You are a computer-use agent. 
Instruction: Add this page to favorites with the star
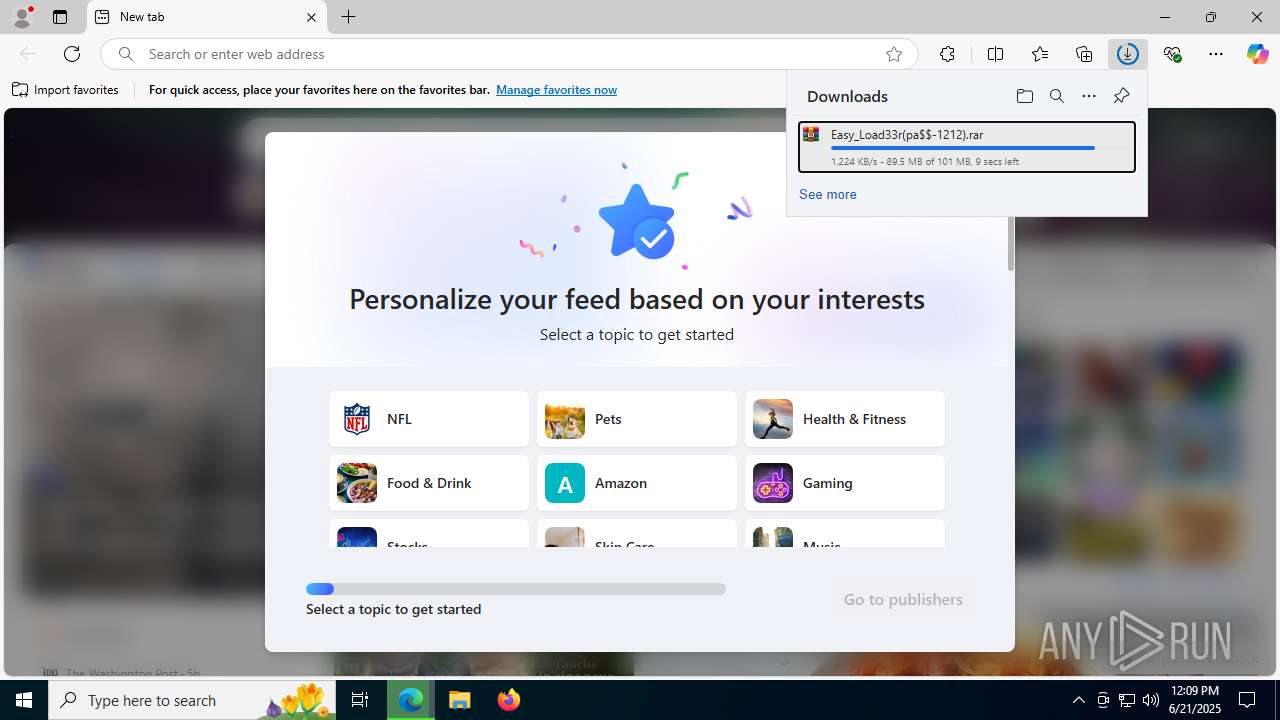894,54
